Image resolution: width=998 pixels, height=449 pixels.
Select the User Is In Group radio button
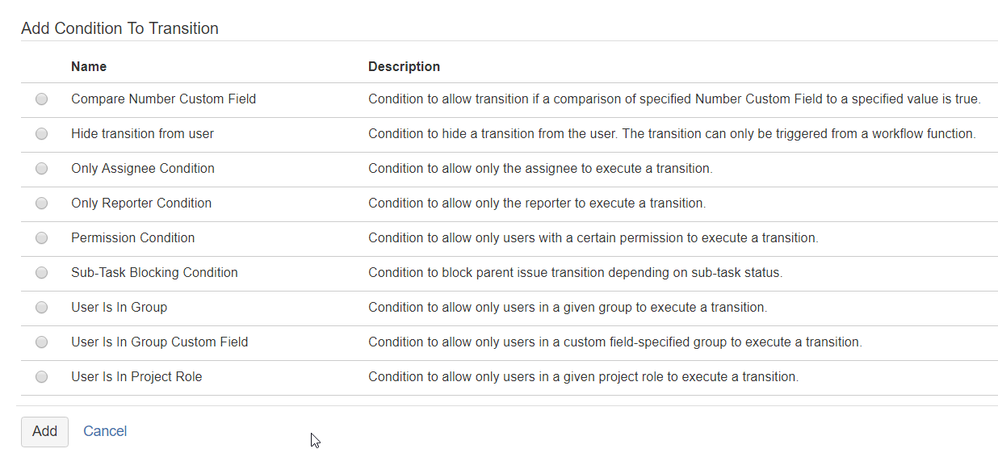coord(41,307)
